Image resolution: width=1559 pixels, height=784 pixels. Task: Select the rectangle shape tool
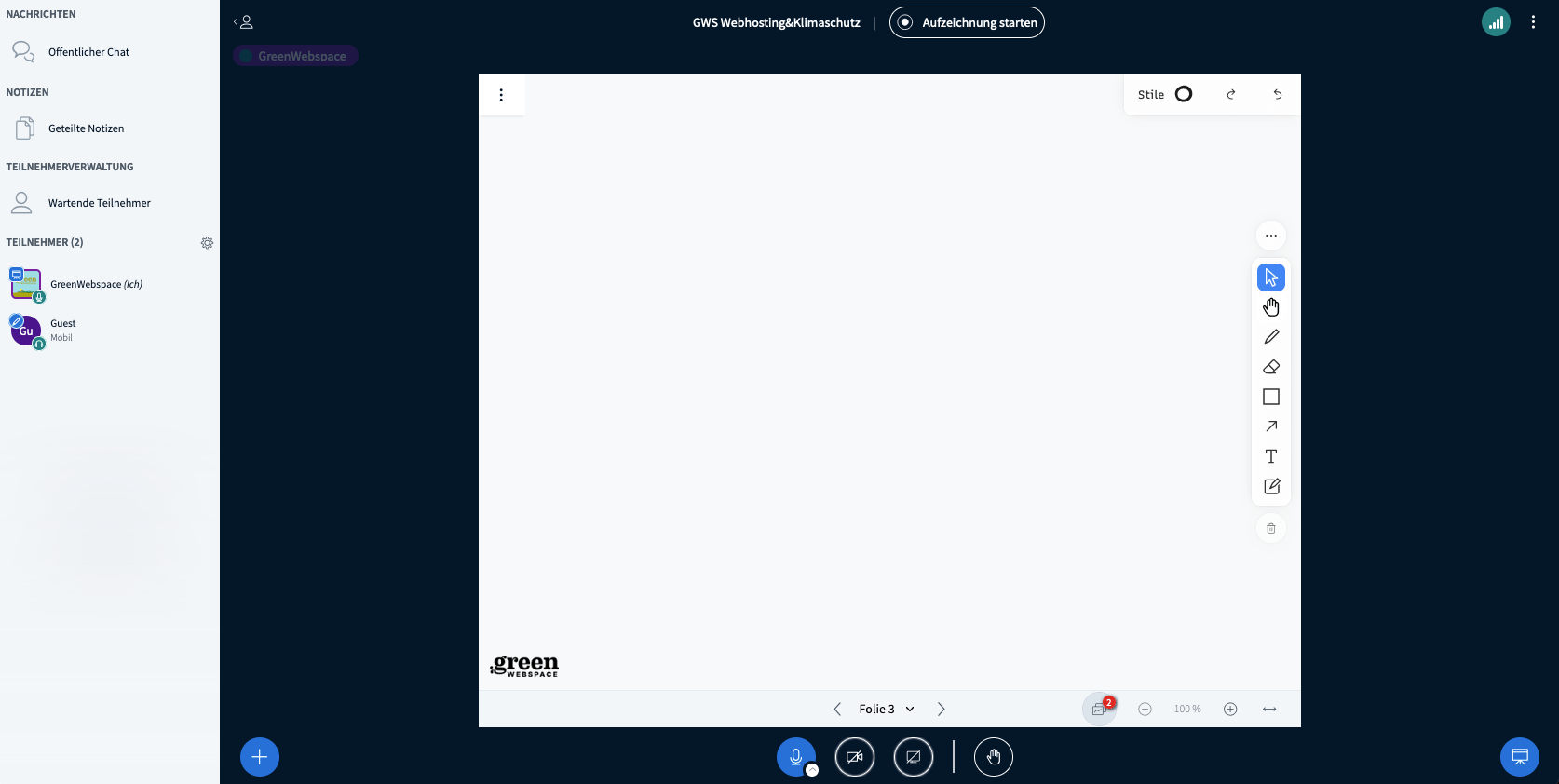[1271, 397]
